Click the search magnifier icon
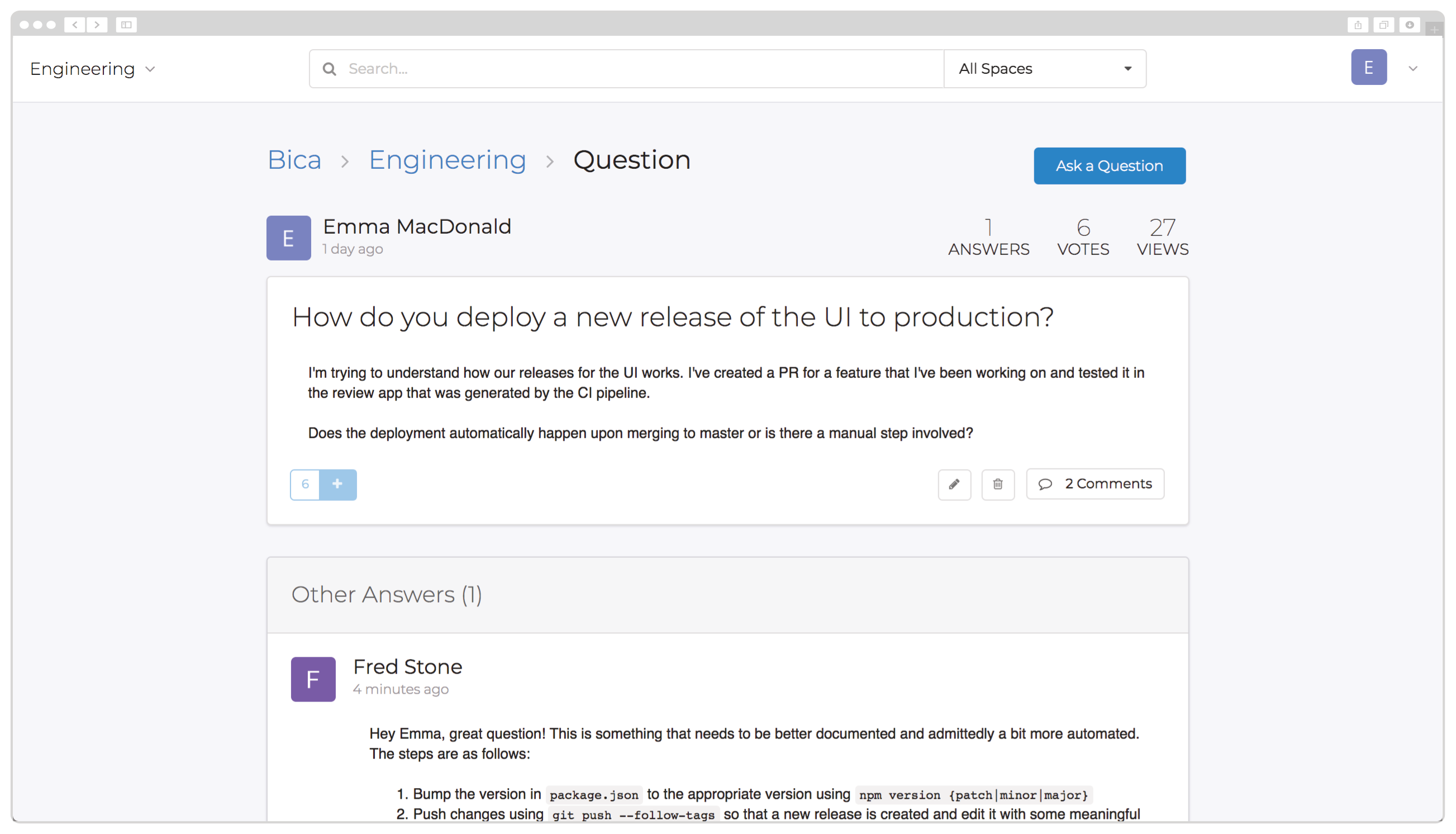1456x834 pixels. pyautogui.click(x=329, y=69)
